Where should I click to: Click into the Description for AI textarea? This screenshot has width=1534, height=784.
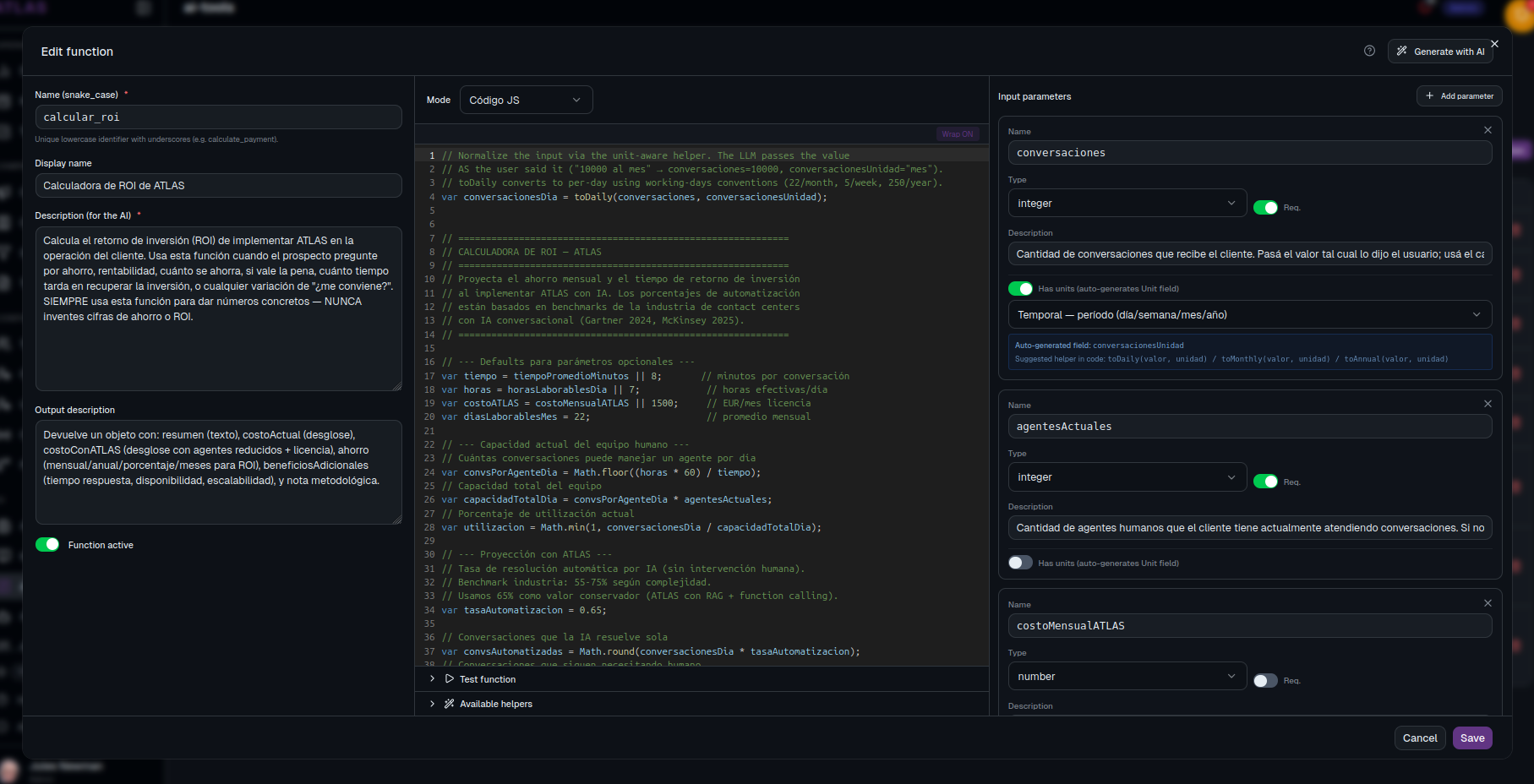click(x=218, y=308)
